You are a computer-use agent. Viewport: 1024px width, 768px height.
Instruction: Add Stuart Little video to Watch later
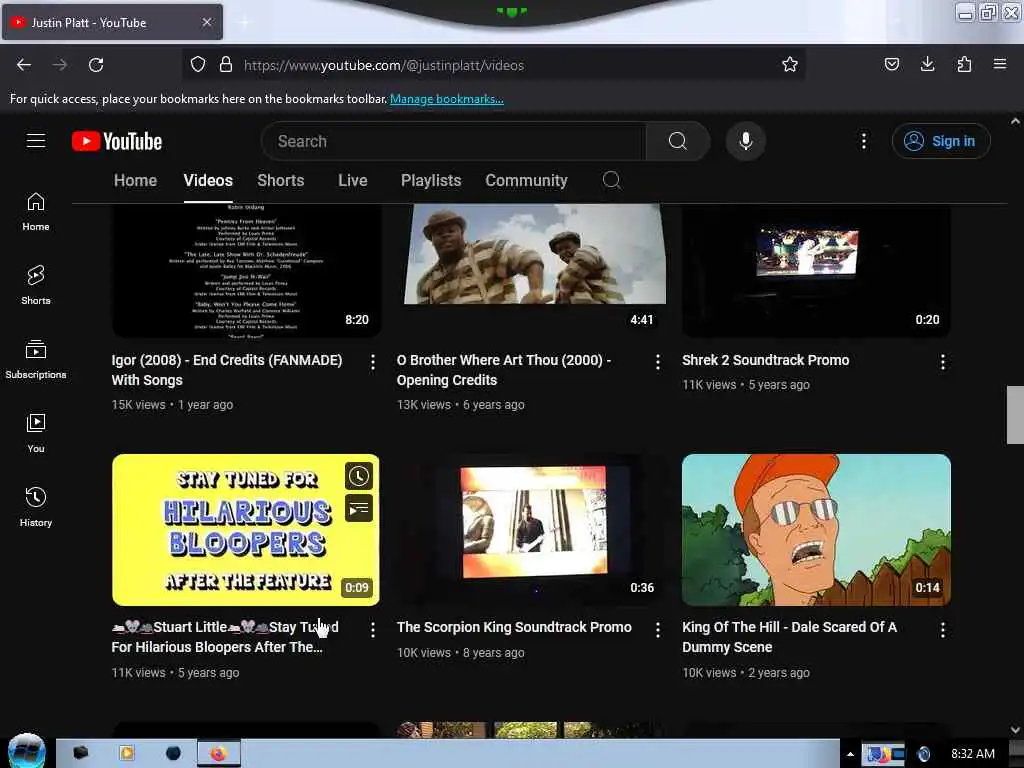(x=359, y=476)
